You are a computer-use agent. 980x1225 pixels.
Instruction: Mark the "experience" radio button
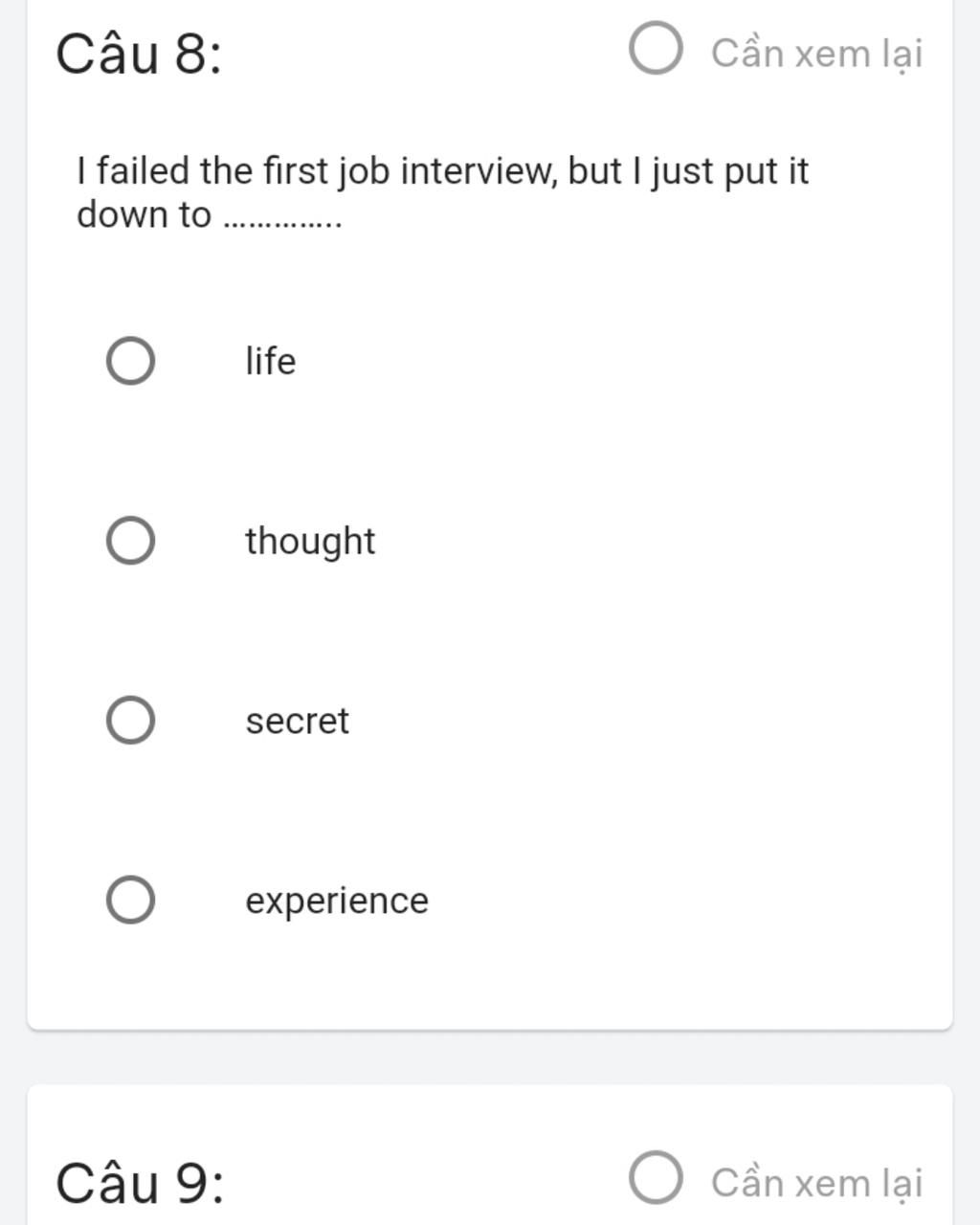pos(130,901)
